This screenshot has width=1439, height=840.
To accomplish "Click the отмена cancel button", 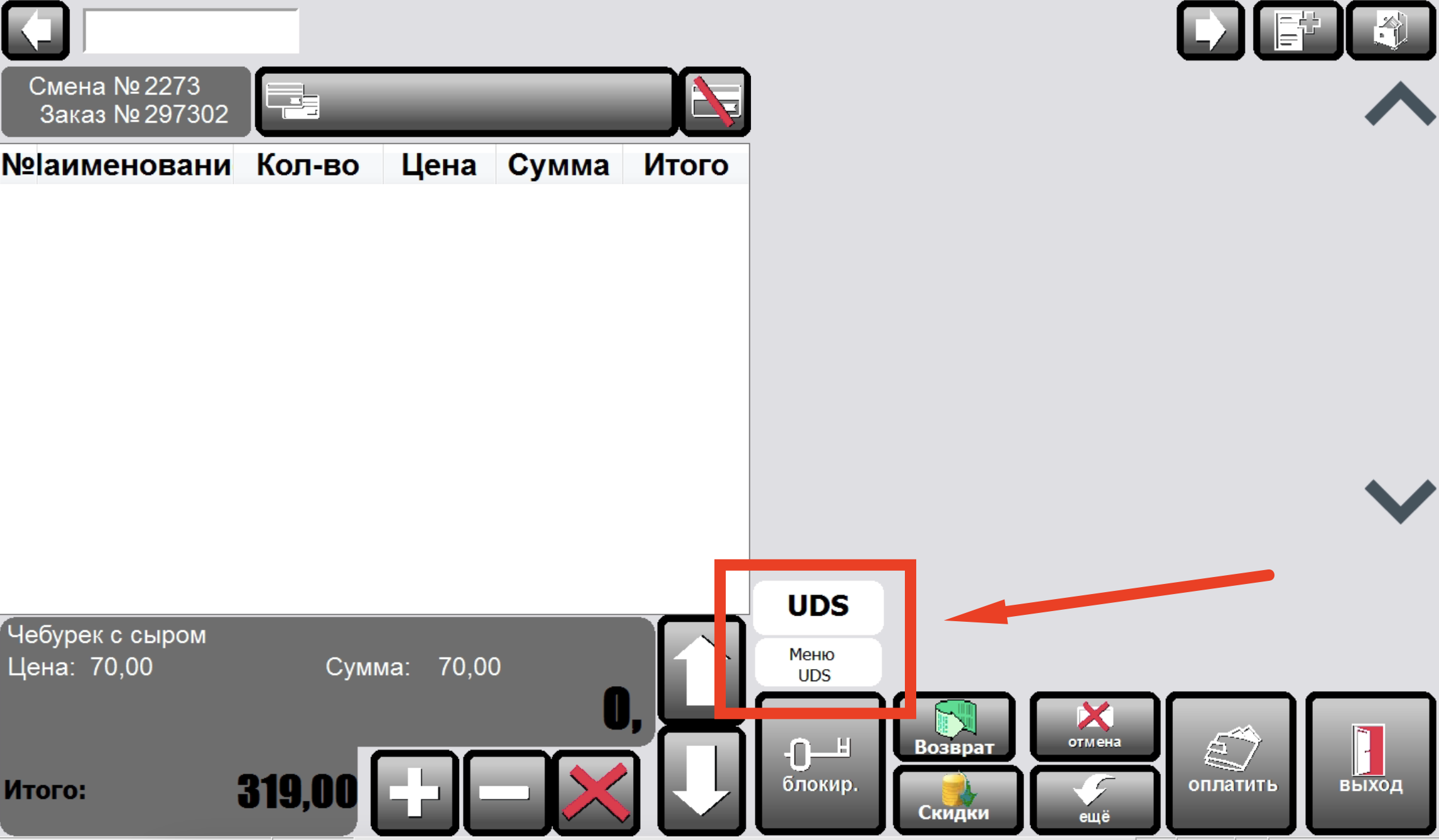I will 1094,726.
